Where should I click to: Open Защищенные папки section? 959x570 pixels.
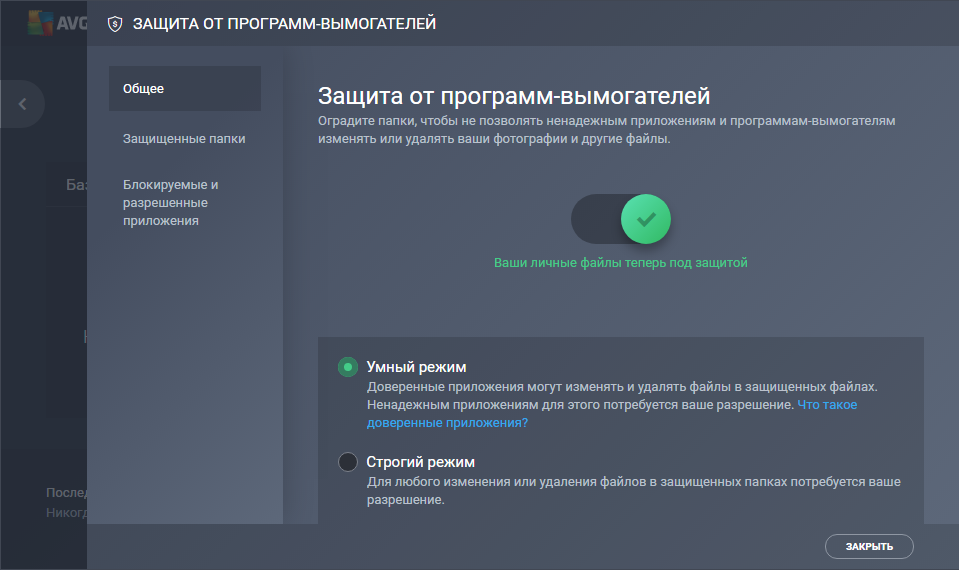[x=184, y=139]
